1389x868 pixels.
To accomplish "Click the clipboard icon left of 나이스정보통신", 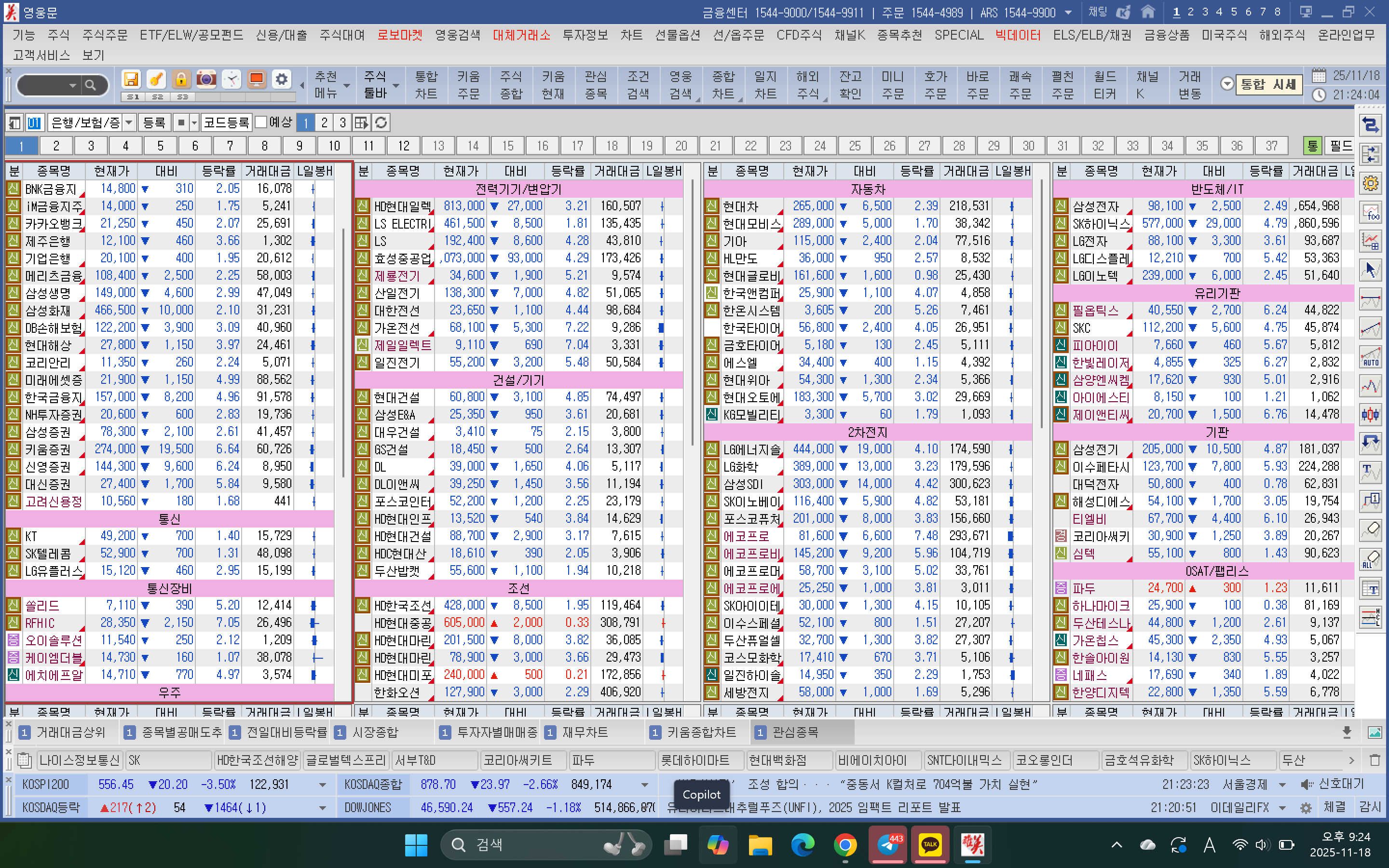I will pos(24,760).
